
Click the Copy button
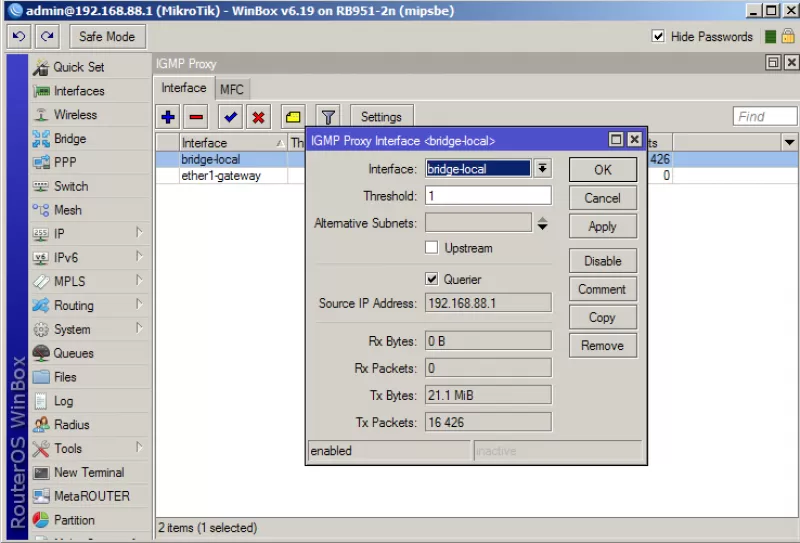603,317
